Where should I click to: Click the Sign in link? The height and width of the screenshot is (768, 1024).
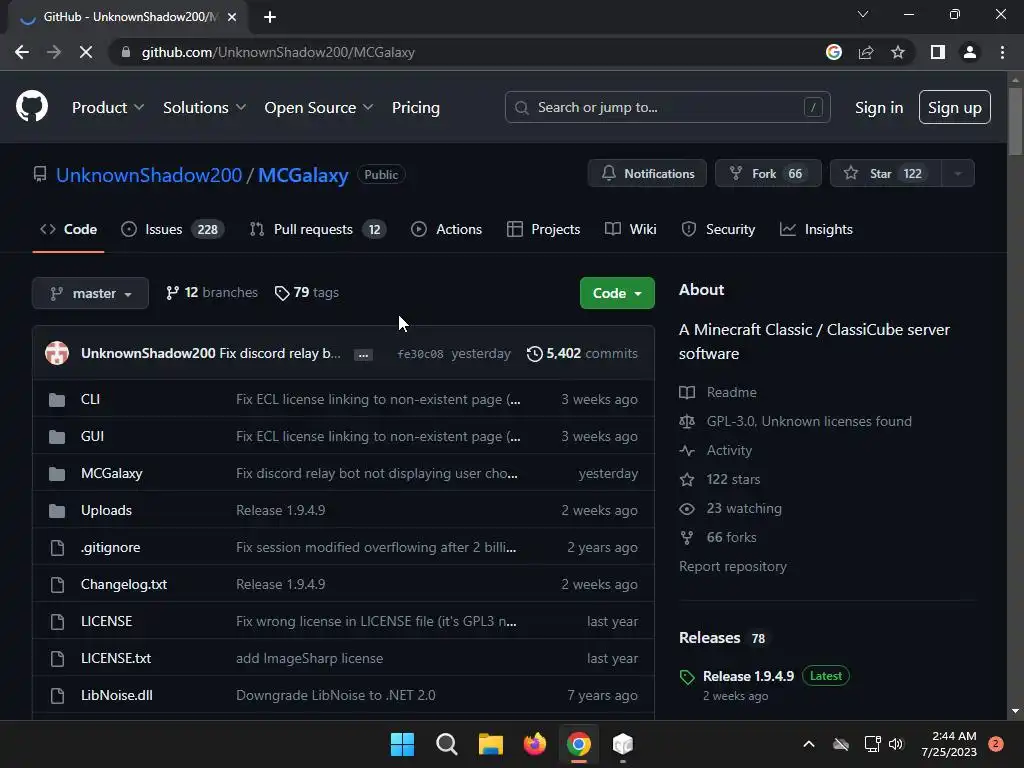(879, 108)
